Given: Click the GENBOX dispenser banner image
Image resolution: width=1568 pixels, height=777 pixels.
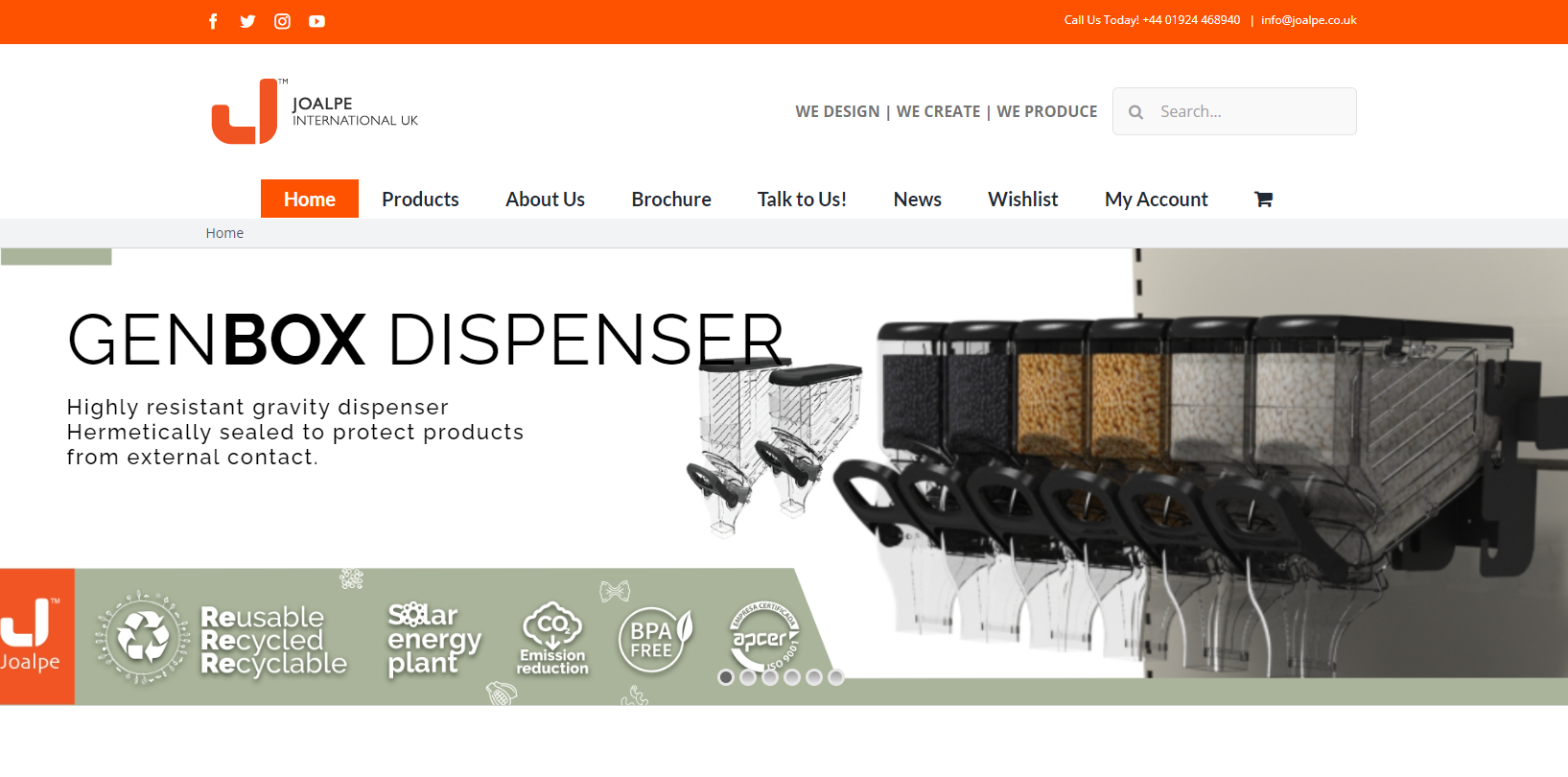Looking at the screenshot, I should click(x=1151, y=460).
